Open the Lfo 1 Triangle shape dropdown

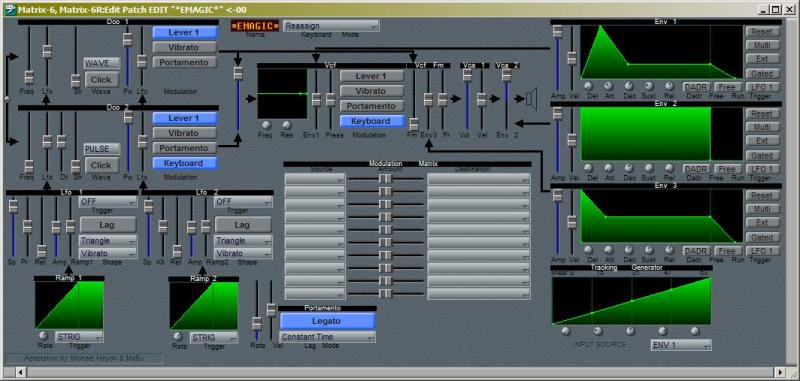(108, 241)
